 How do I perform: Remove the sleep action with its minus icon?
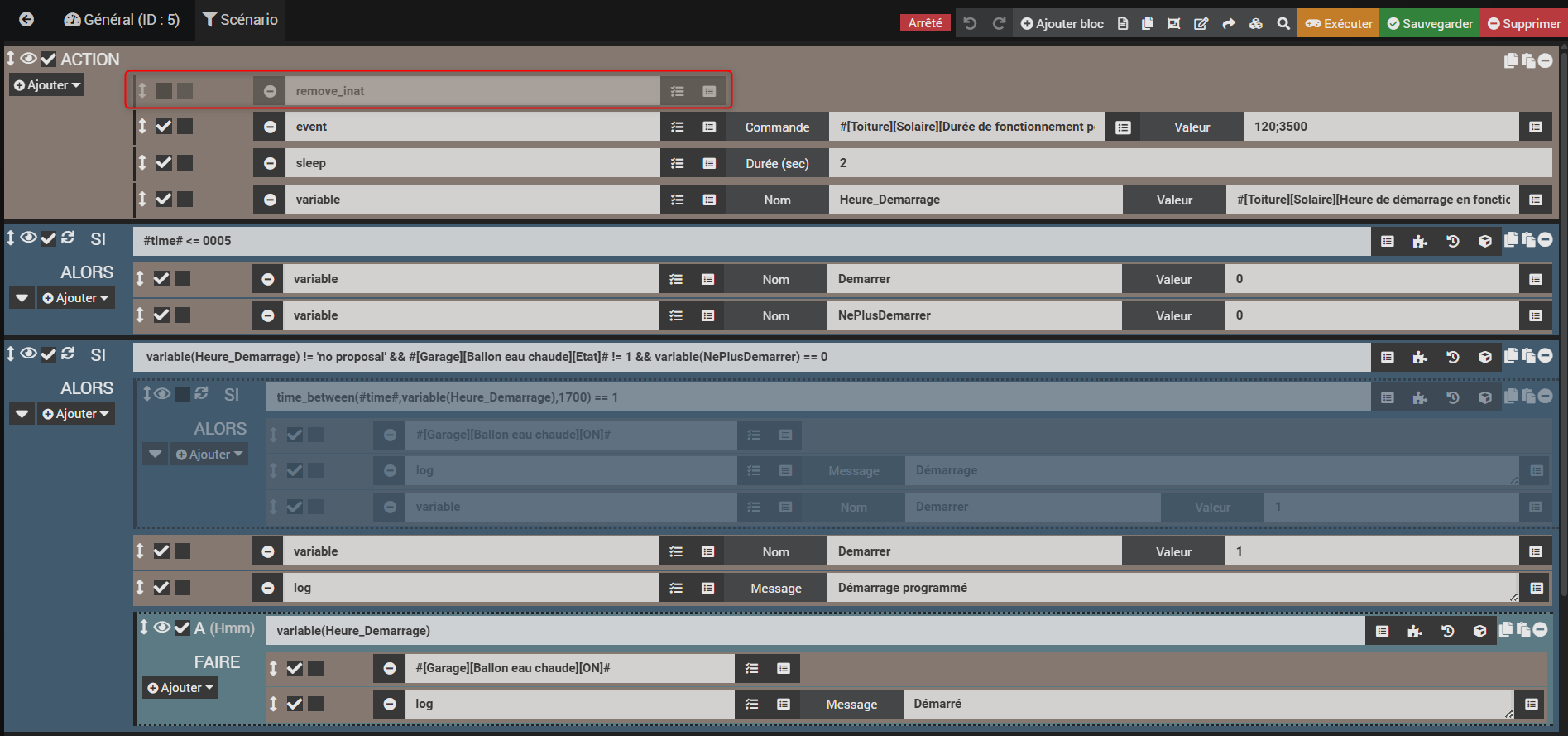click(270, 163)
